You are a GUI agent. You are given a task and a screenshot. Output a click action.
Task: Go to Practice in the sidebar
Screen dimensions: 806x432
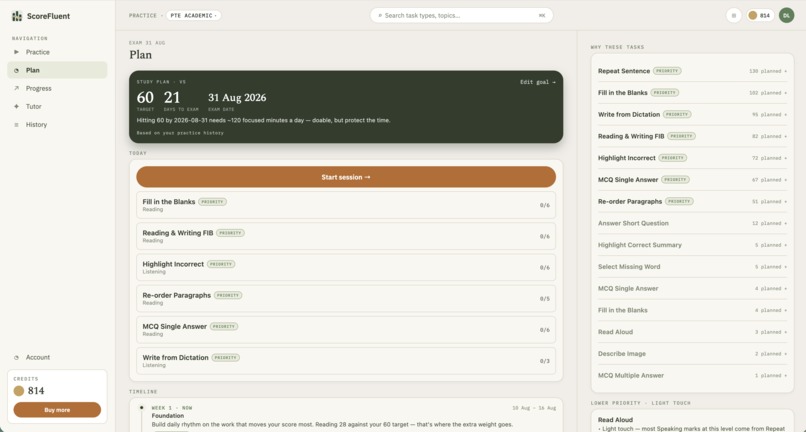tap(57, 52)
